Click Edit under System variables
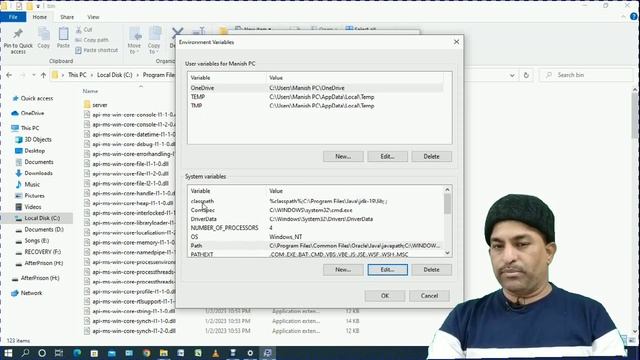 point(387,269)
